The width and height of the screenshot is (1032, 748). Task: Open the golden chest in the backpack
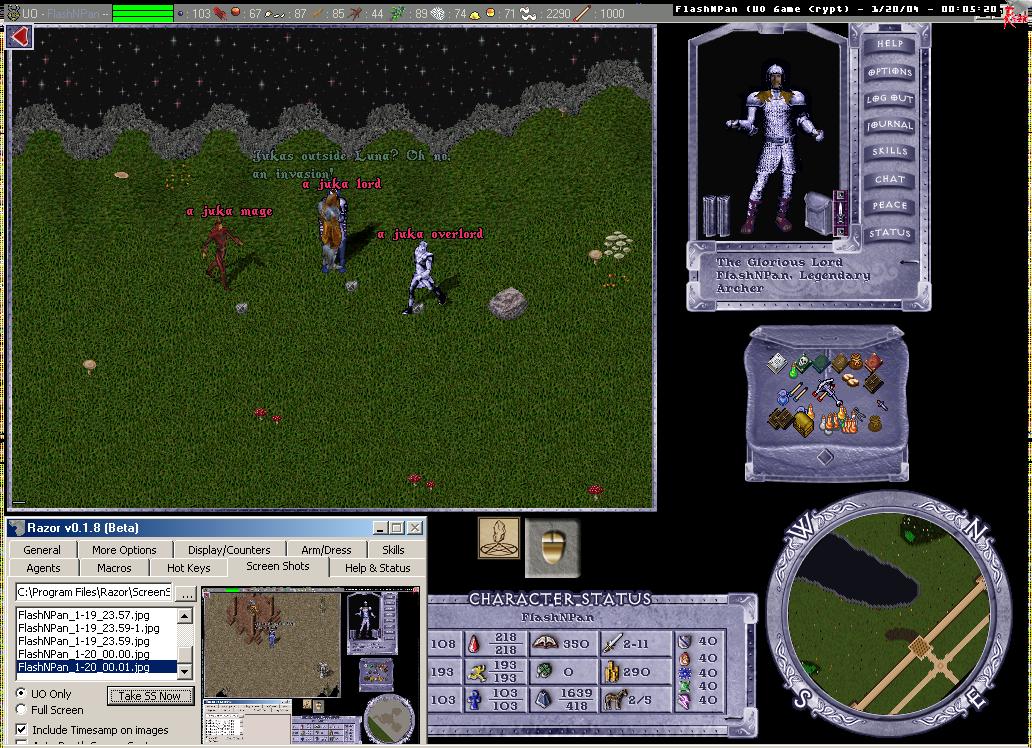click(x=804, y=423)
